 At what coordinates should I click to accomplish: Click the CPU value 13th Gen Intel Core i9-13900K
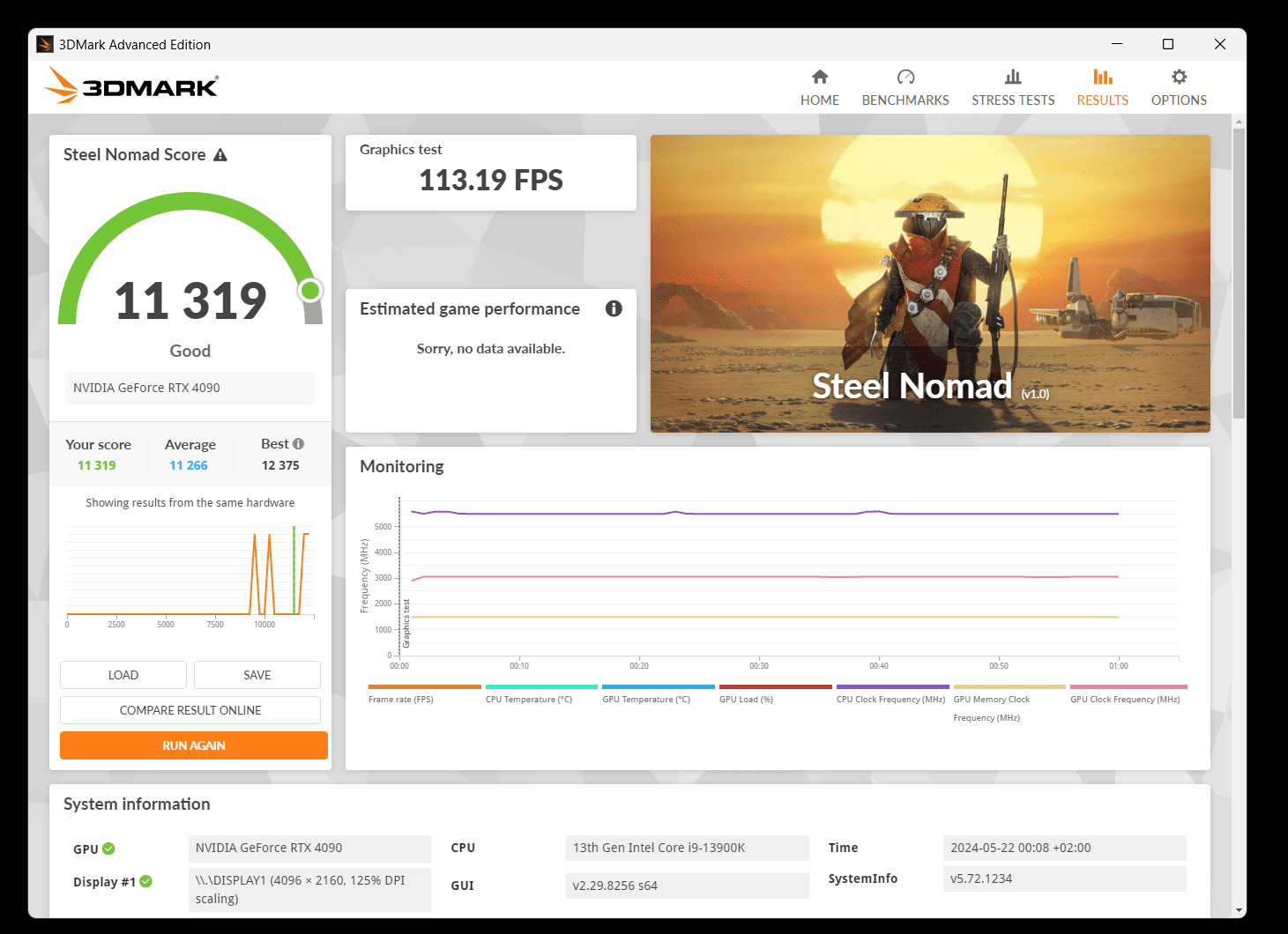coord(687,848)
